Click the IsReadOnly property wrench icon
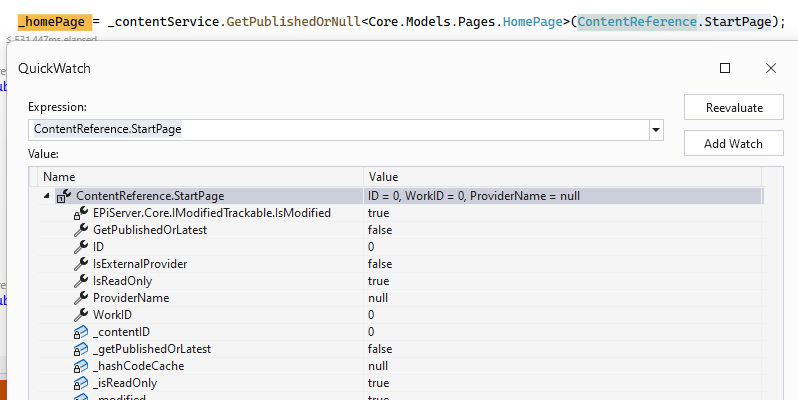Viewport: 798px width, 400px height. pyautogui.click(x=82, y=281)
